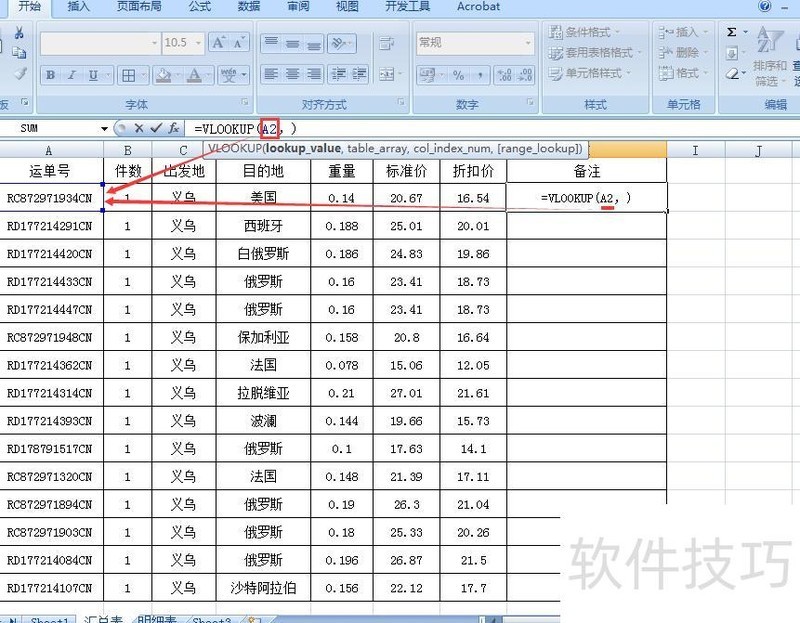The width and height of the screenshot is (800, 623).
Task: Open the font color swatch picker
Action: [208, 75]
